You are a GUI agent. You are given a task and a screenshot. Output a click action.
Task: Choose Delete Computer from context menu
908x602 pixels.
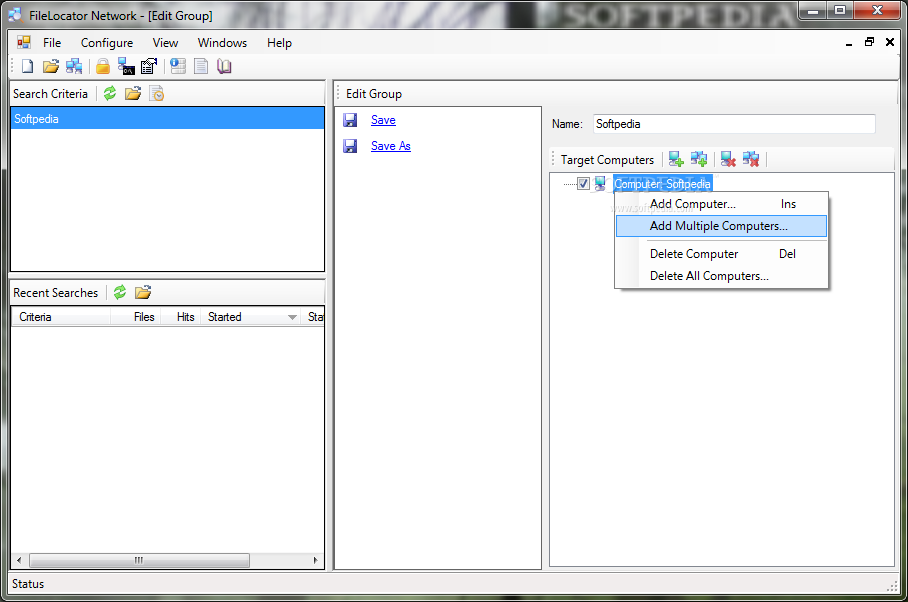point(721,254)
